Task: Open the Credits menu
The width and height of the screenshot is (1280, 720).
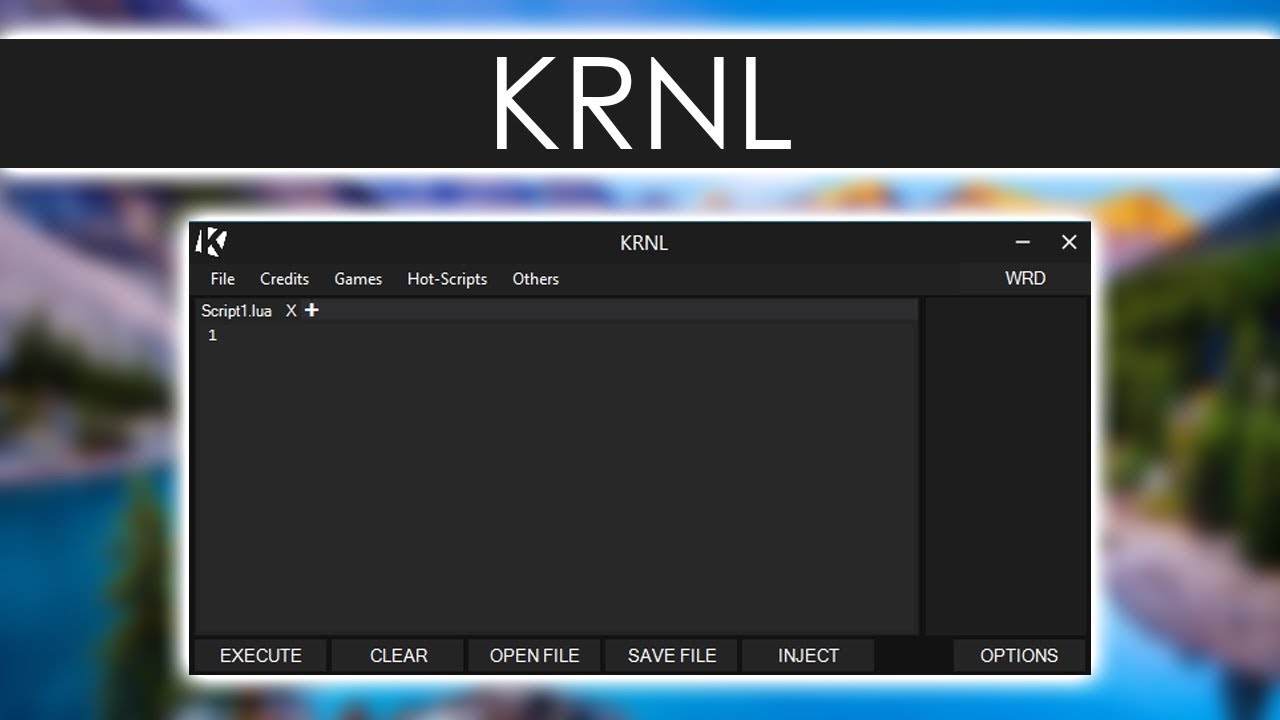Action: (x=284, y=279)
